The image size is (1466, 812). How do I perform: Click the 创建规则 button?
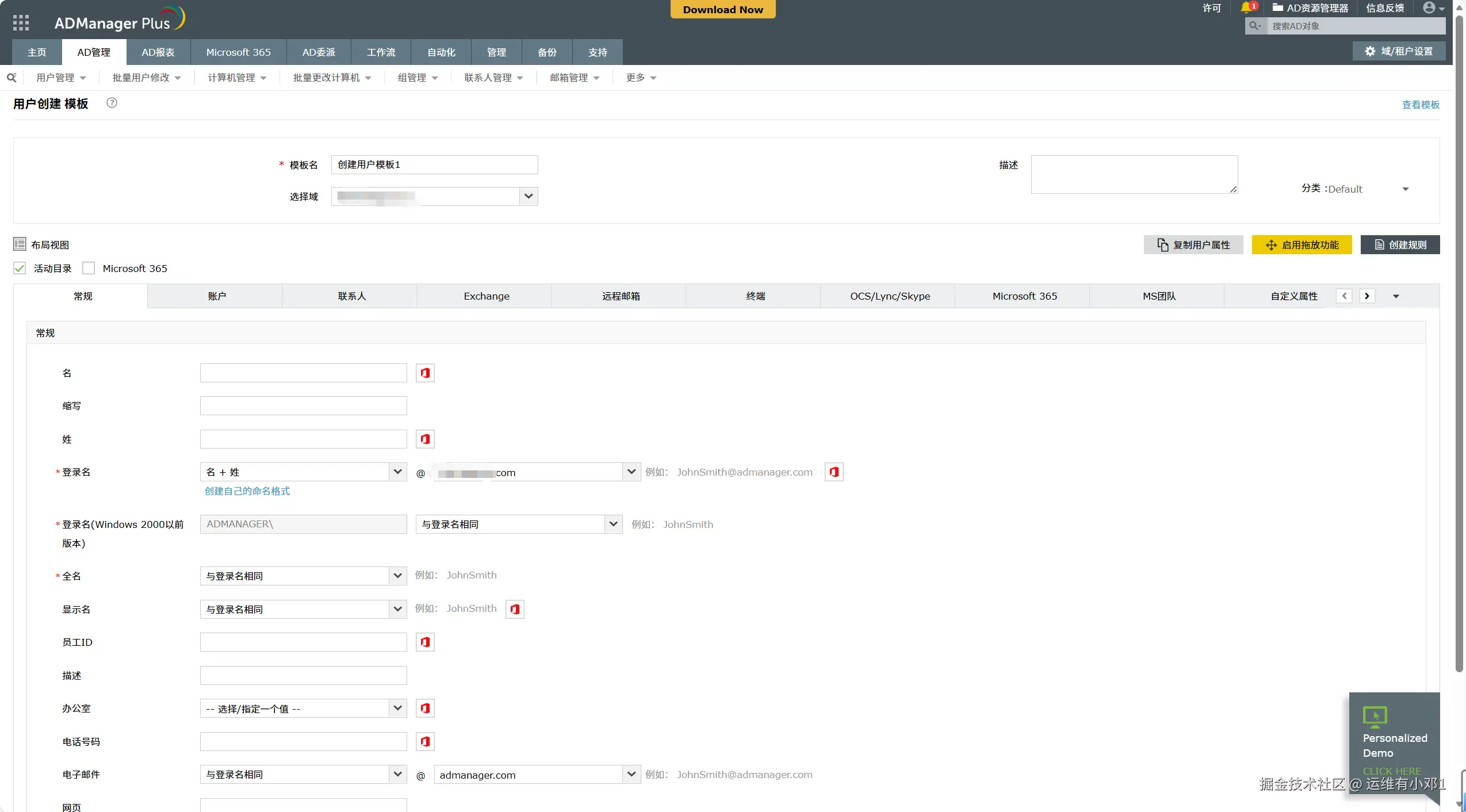[1400, 245]
